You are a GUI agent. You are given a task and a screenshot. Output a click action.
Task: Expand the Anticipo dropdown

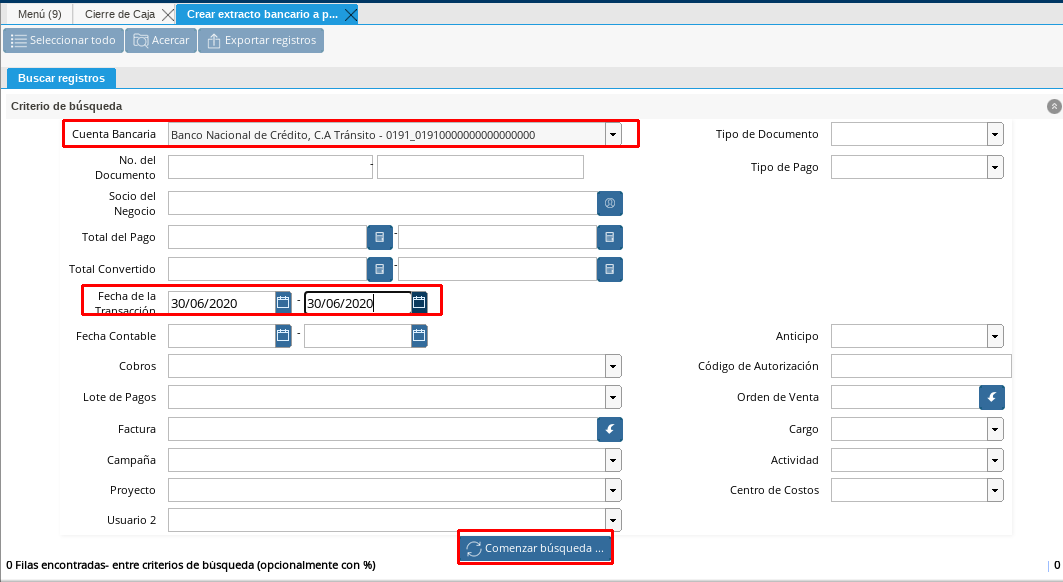pyautogui.click(x=995, y=336)
